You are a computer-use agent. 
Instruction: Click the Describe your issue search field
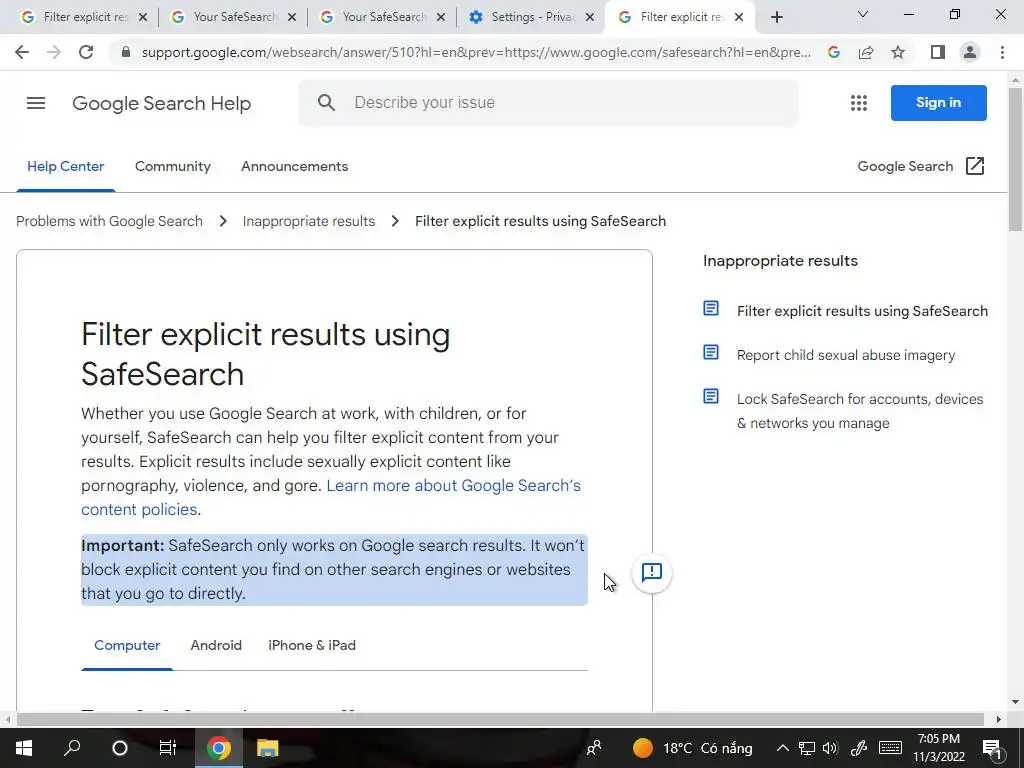click(x=549, y=103)
